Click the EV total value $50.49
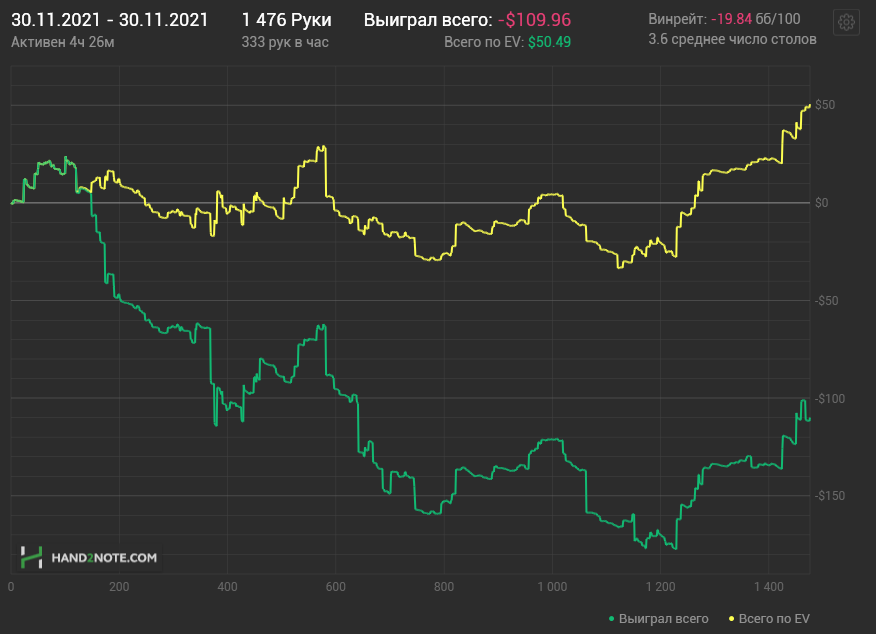Screen dimensions: 876x634 (x=549, y=42)
